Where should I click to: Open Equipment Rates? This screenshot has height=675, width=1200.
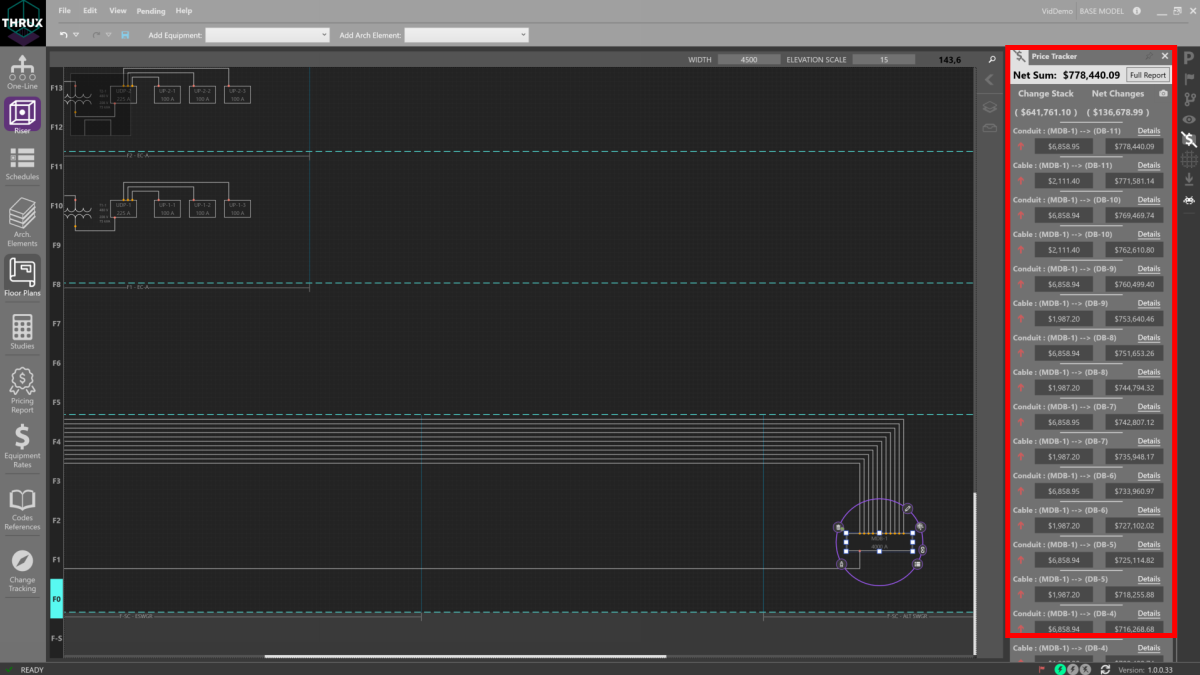tap(22, 446)
